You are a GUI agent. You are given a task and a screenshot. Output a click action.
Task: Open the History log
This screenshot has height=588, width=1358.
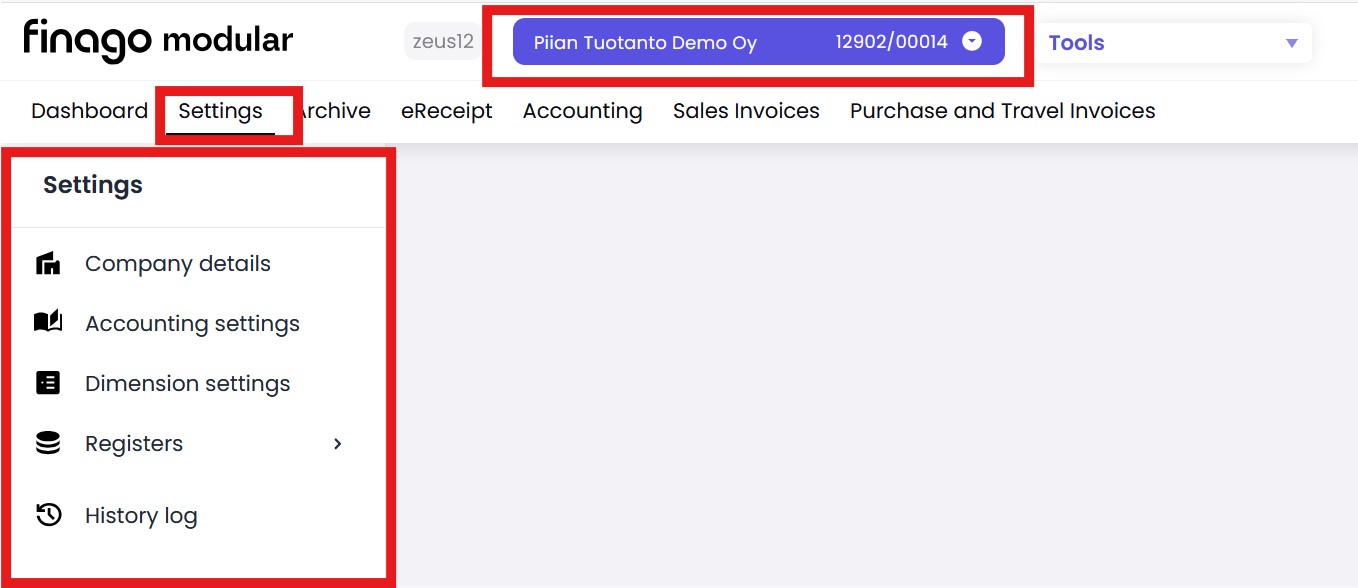pyautogui.click(x=141, y=516)
